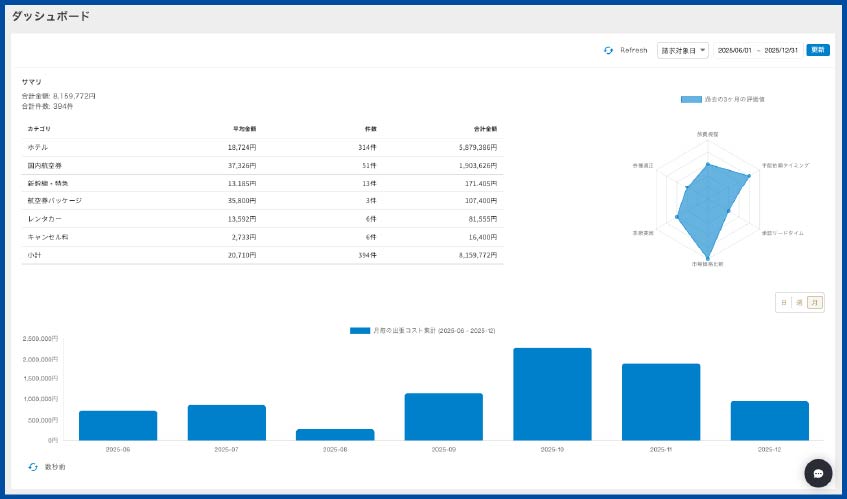Click the Refresh icon at top right
This screenshot has height=499, width=847.
pos(608,50)
